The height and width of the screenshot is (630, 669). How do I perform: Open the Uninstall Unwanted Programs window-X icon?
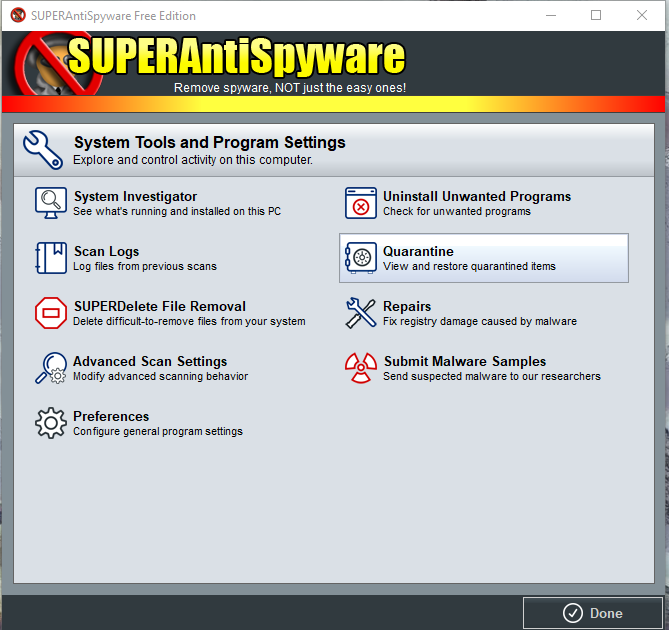coord(361,203)
